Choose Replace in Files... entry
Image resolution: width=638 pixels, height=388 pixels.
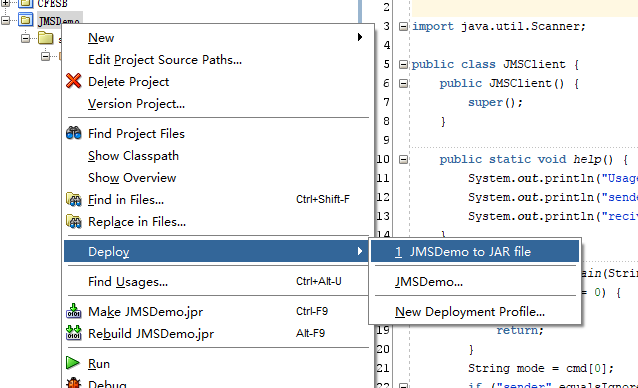pyautogui.click(x=219, y=221)
